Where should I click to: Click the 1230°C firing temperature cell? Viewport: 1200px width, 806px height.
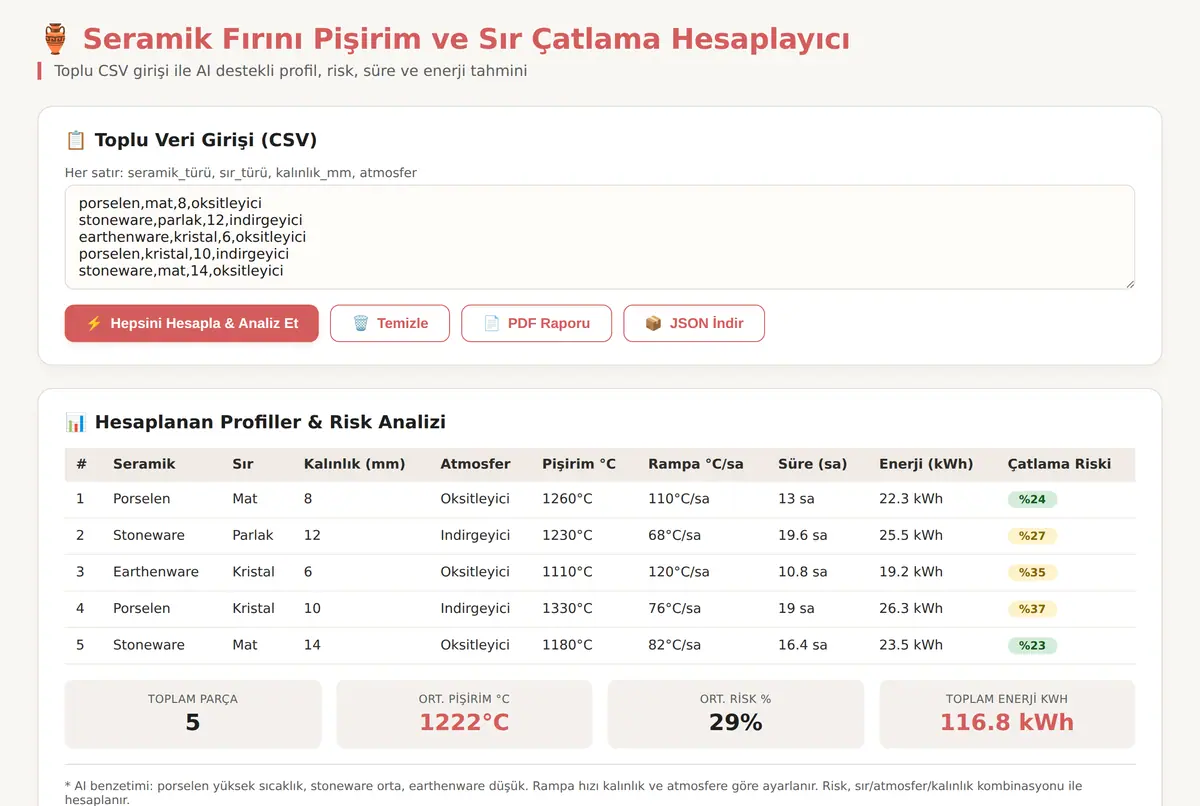pyautogui.click(x=567, y=535)
